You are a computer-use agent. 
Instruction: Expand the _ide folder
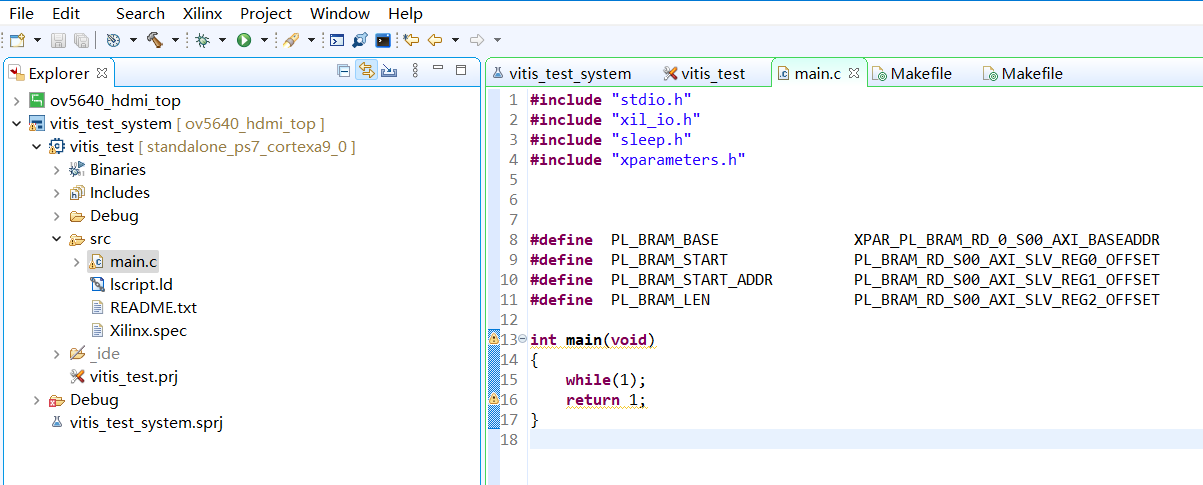[x=57, y=354]
